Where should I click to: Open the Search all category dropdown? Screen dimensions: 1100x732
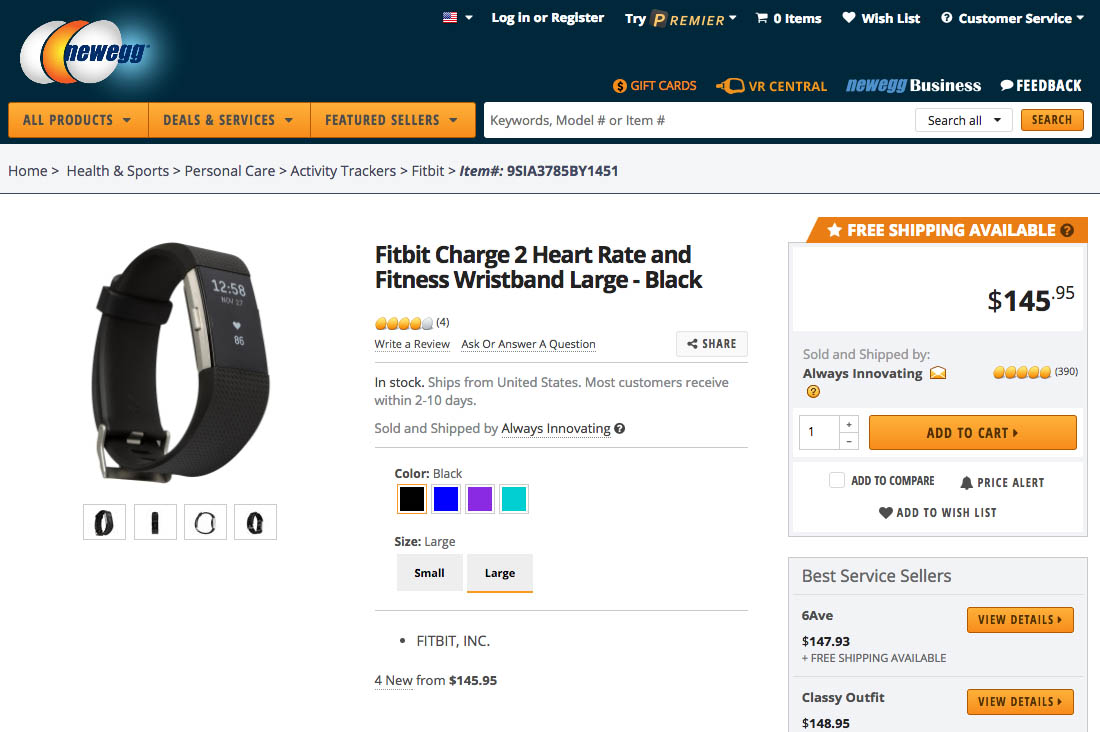(963, 120)
